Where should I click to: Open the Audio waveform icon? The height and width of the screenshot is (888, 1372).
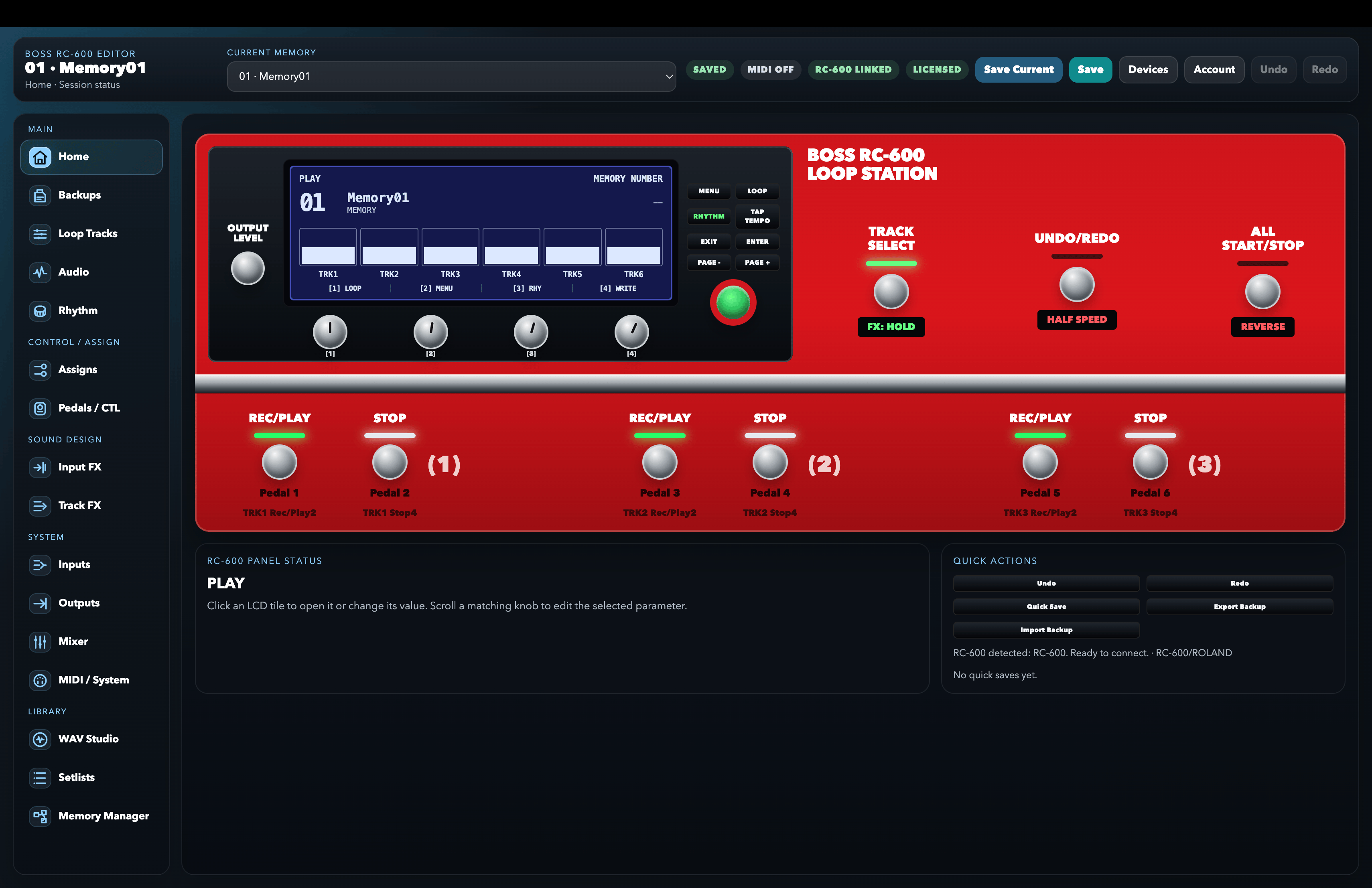coord(40,272)
